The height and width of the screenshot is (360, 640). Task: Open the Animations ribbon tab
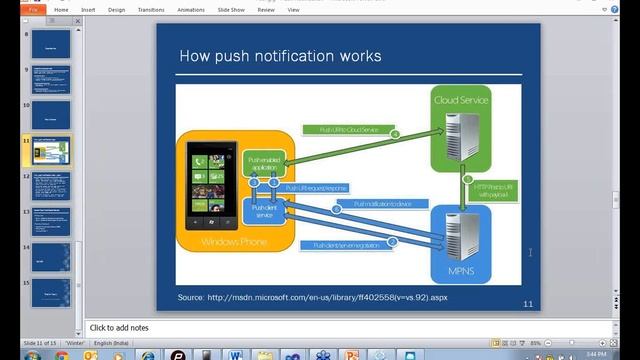(x=191, y=10)
